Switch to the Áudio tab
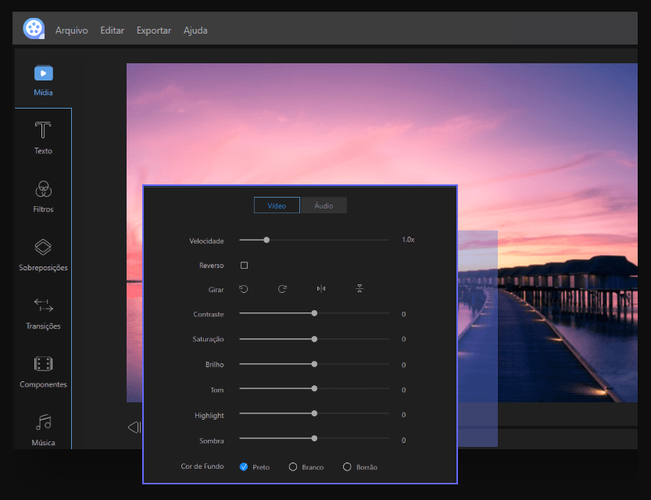This screenshot has width=651, height=500. click(323, 205)
